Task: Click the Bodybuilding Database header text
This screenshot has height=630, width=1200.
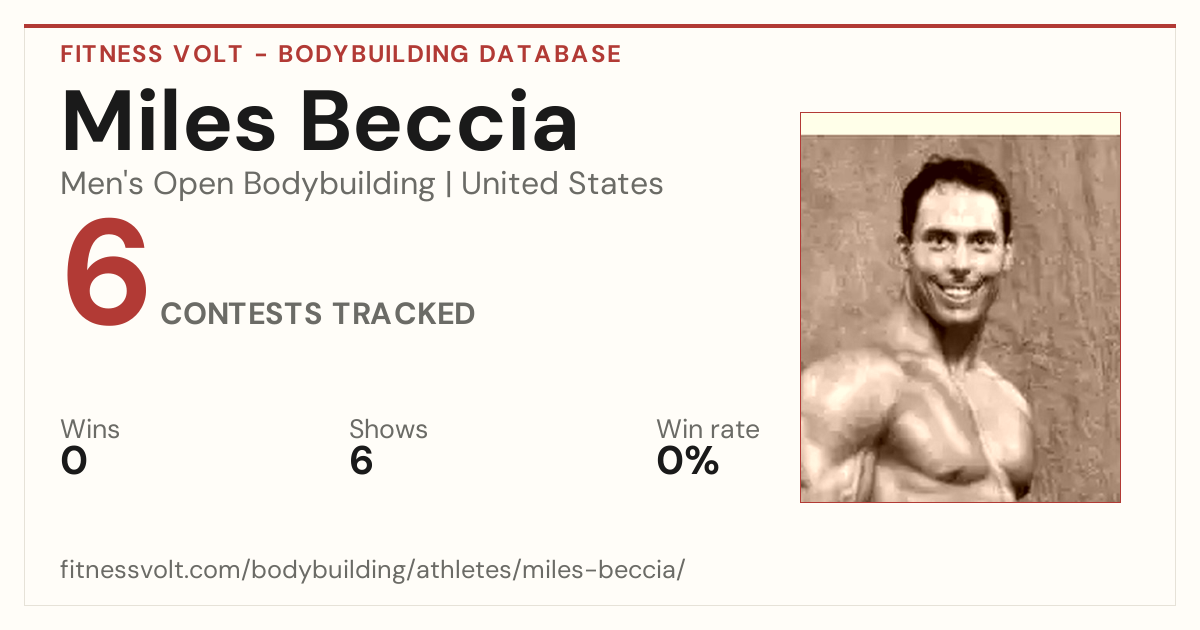Action: (x=450, y=54)
